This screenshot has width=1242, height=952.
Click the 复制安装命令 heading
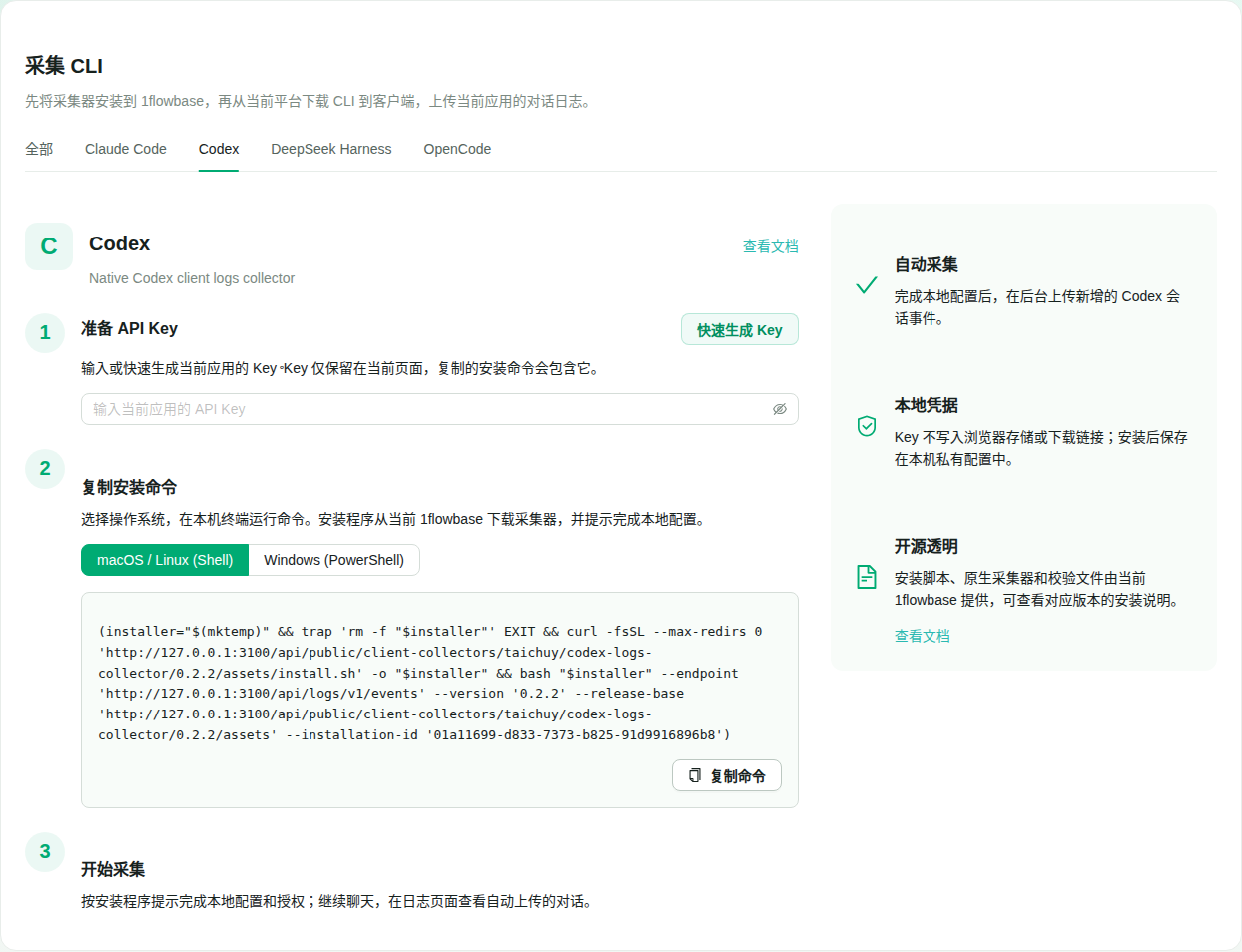click(x=129, y=487)
